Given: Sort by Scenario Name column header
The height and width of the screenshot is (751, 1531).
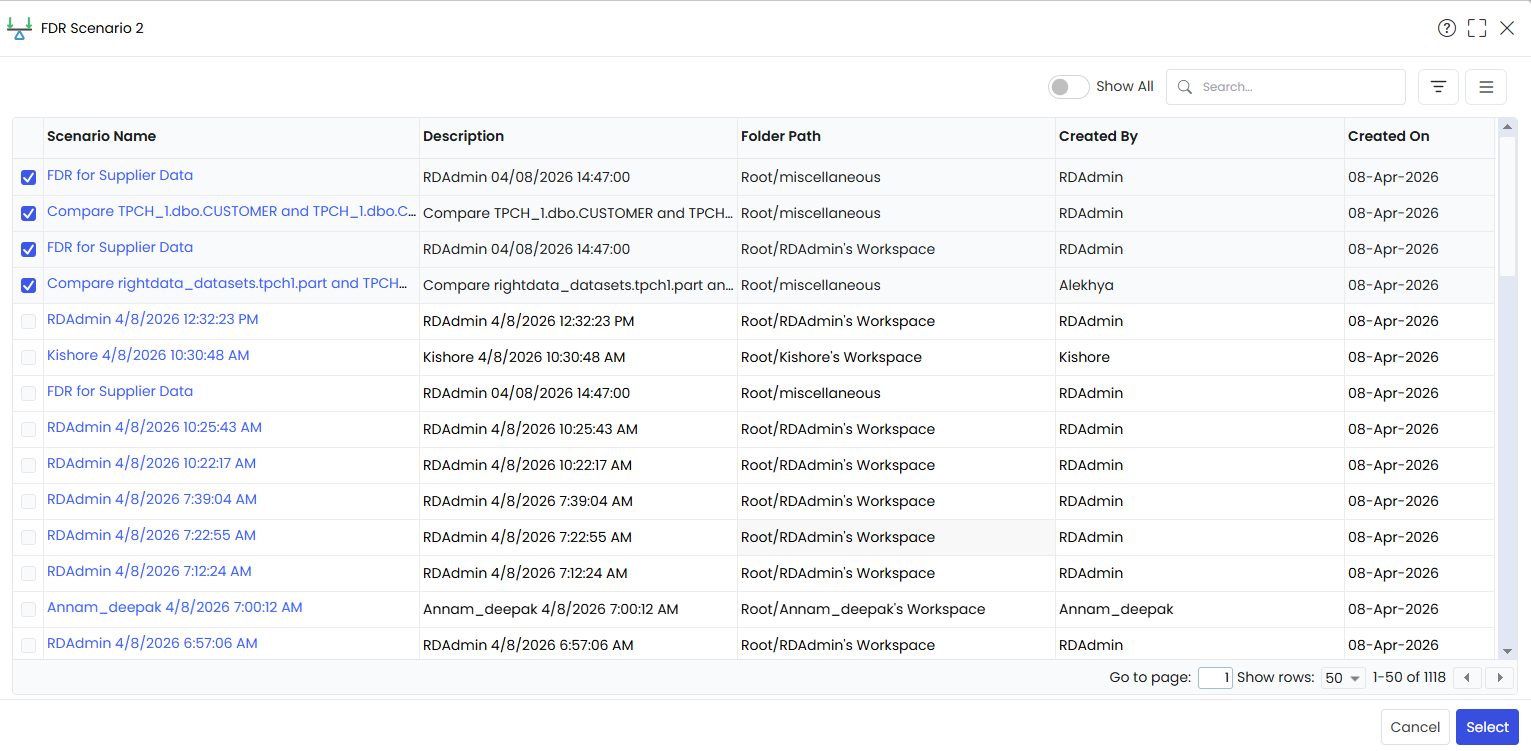Looking at the screenshot, I should pos(101,136).
